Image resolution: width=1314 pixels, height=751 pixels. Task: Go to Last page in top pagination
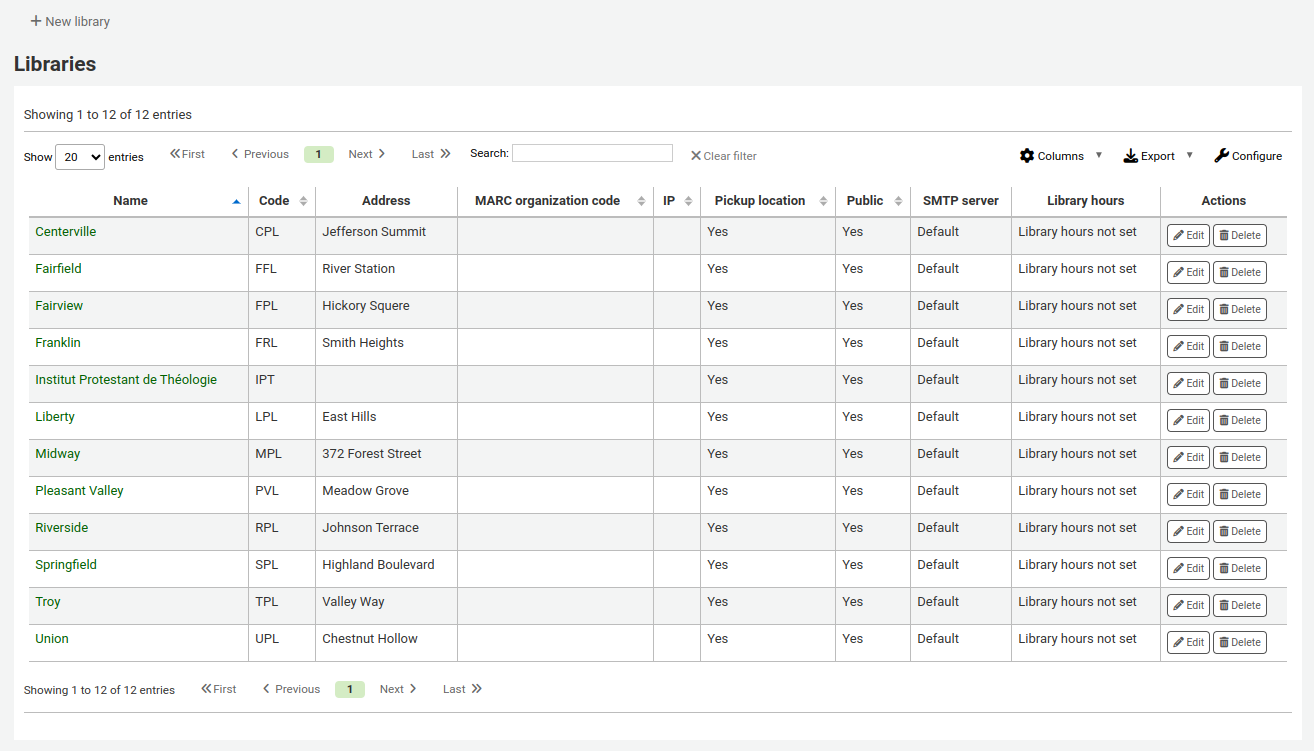click(431, 154)
